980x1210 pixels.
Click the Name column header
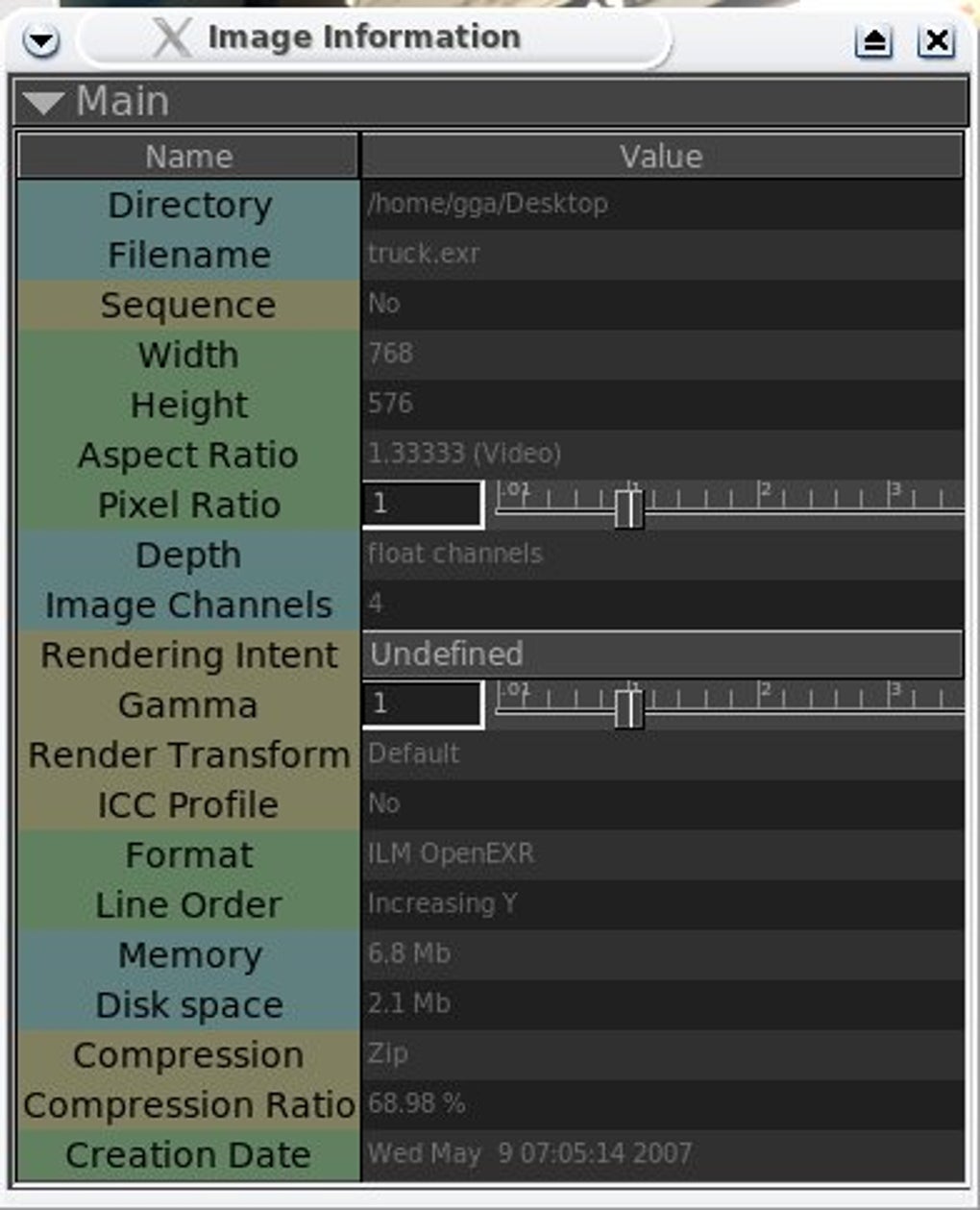coord(188,156)
